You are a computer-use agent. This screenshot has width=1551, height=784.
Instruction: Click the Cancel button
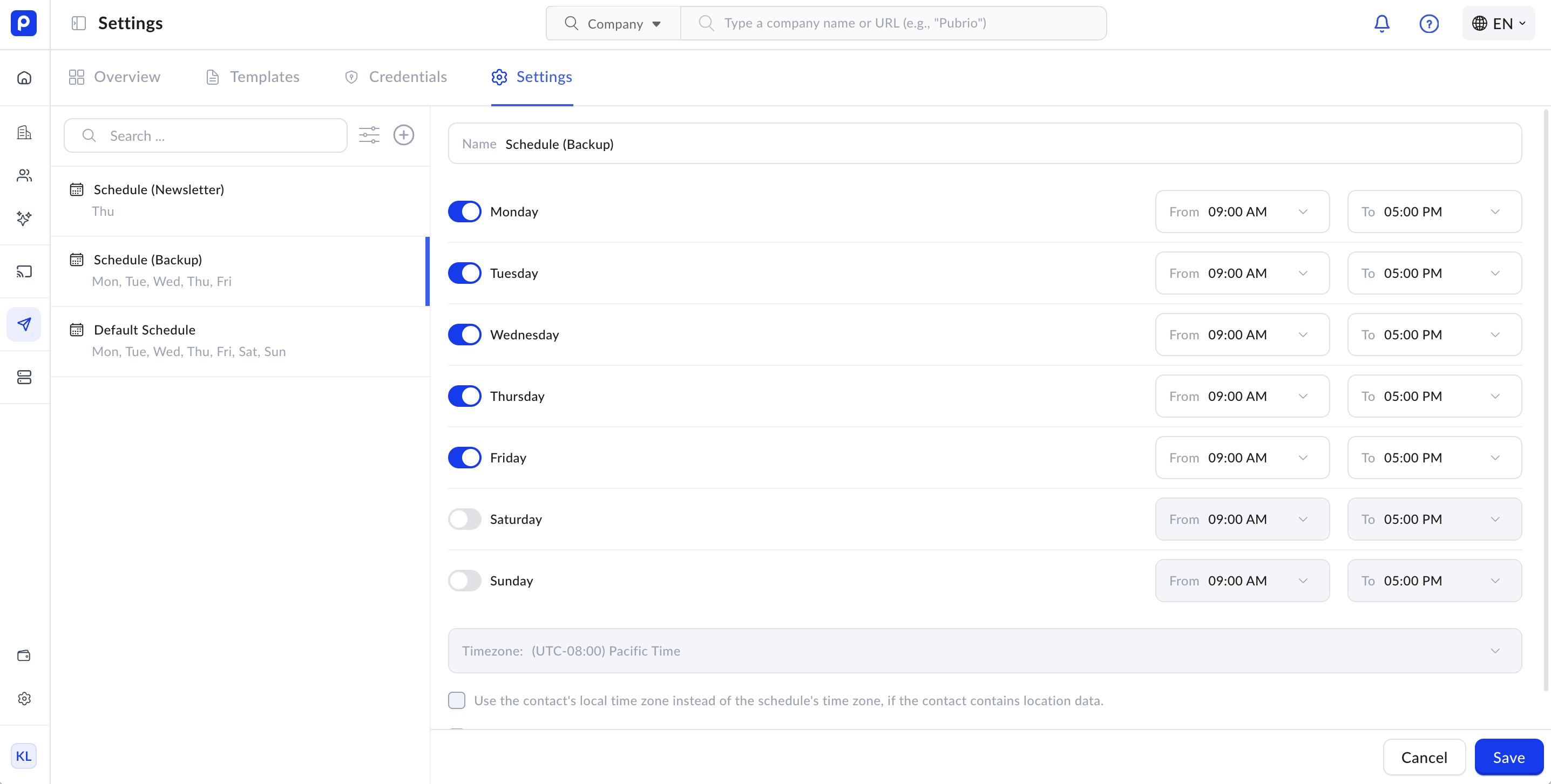(x=1424, y=757)
